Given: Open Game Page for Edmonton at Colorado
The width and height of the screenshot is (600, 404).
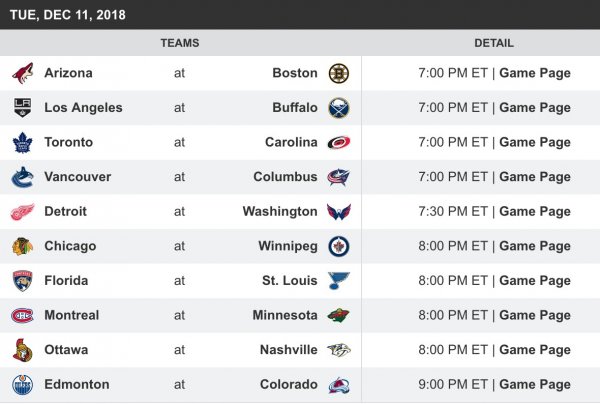Looking at the screenshot, I should coord(534,385).
